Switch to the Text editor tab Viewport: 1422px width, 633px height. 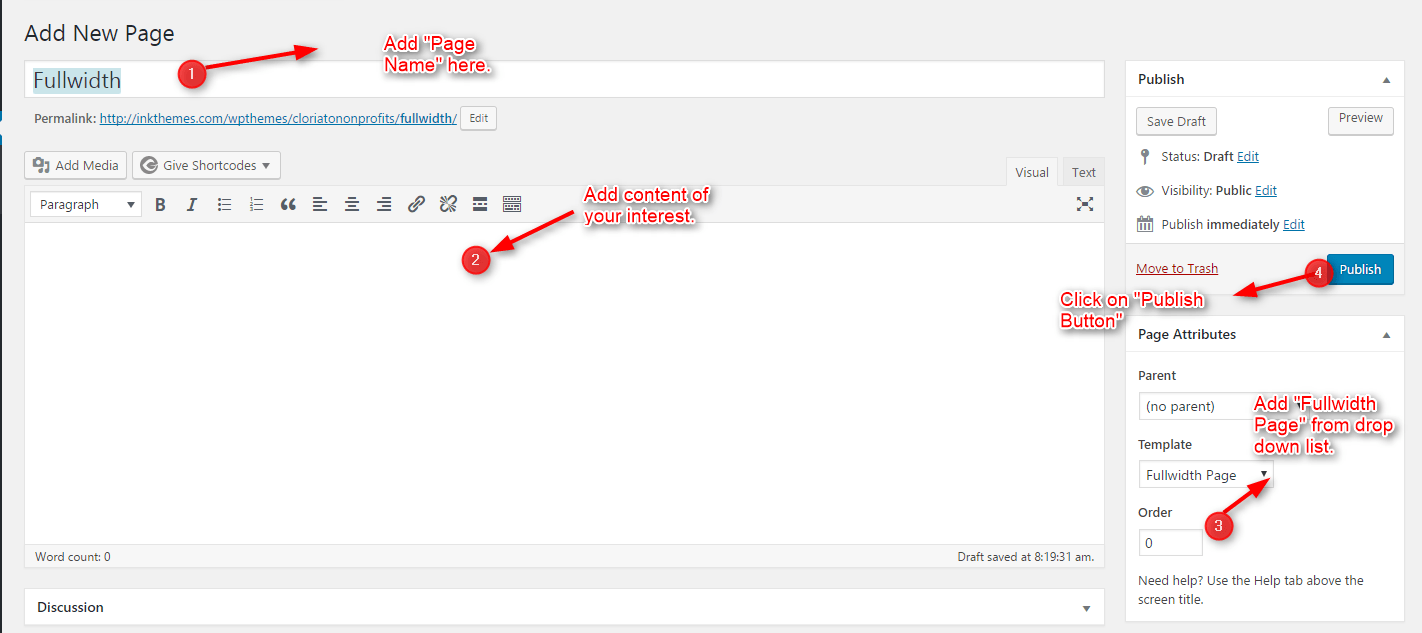pyautogui.click(x=1083, y=172)
